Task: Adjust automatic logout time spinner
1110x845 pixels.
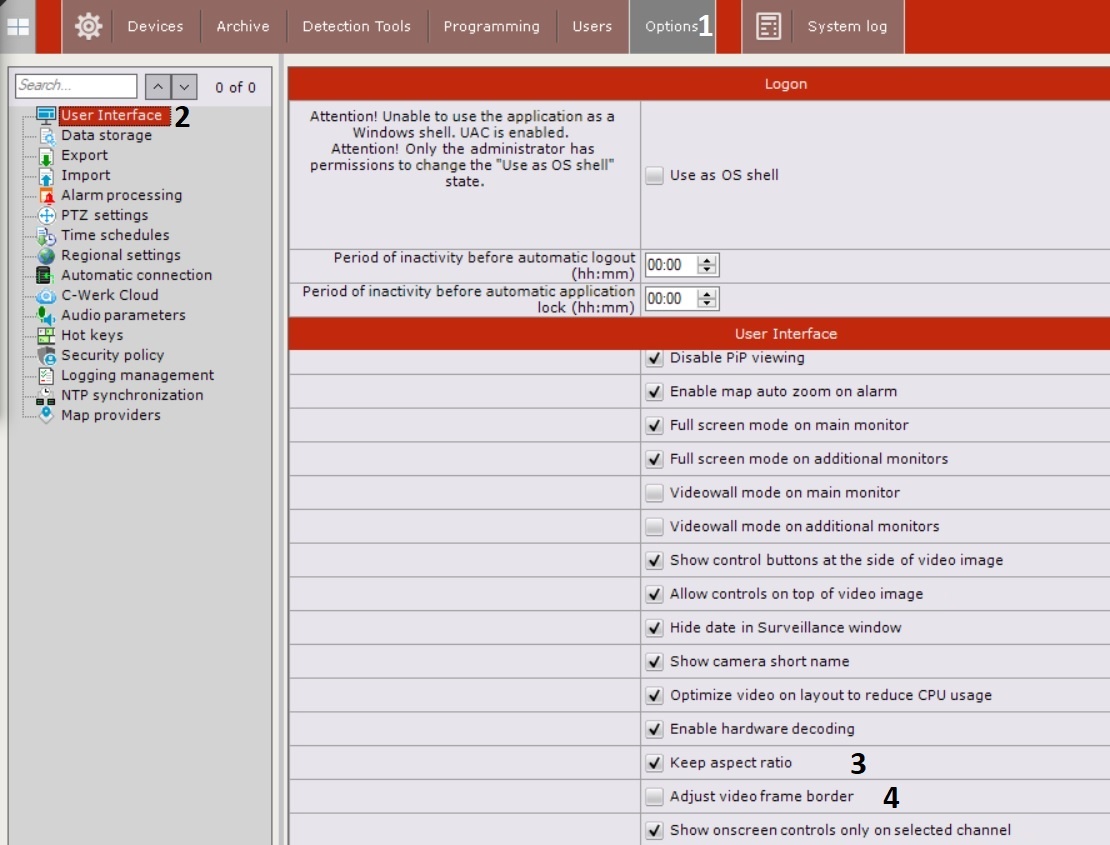Action: coord(708,265)
